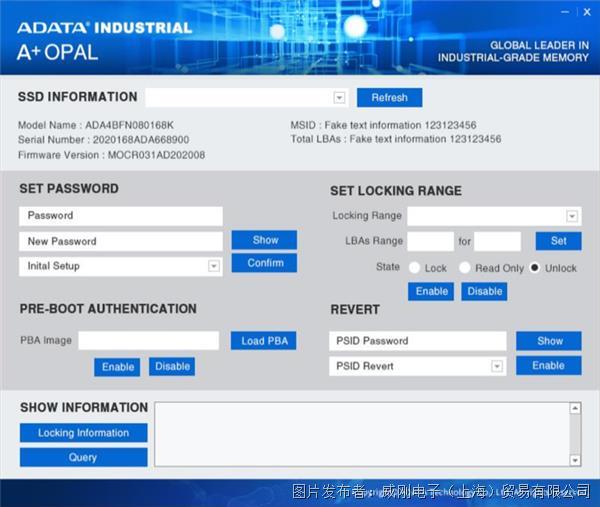Click the New Password field
This screenshot has height=507, width=600.
[x=121, y=241]
